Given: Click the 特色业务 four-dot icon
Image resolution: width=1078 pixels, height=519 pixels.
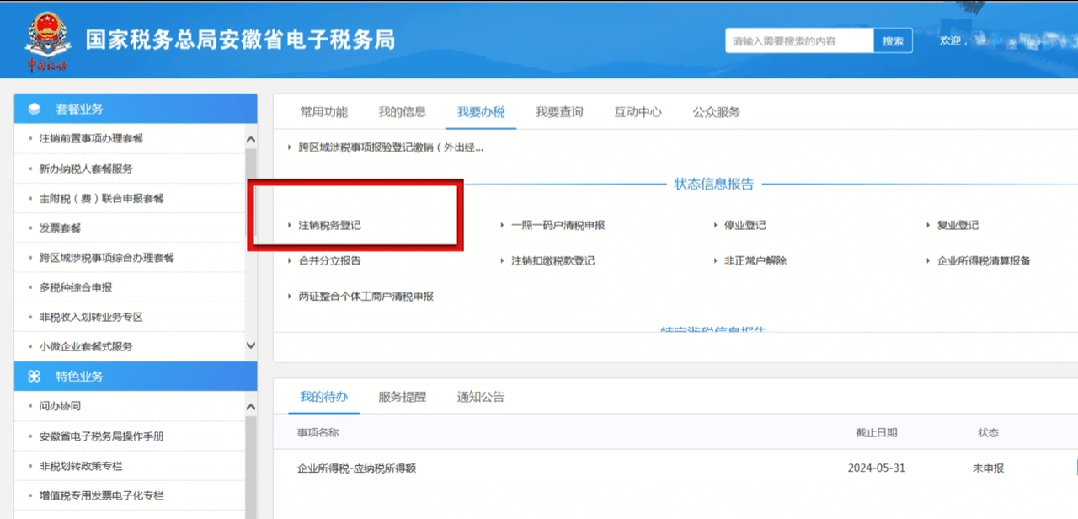Looking at the screenshot, I should click(34, 377).
